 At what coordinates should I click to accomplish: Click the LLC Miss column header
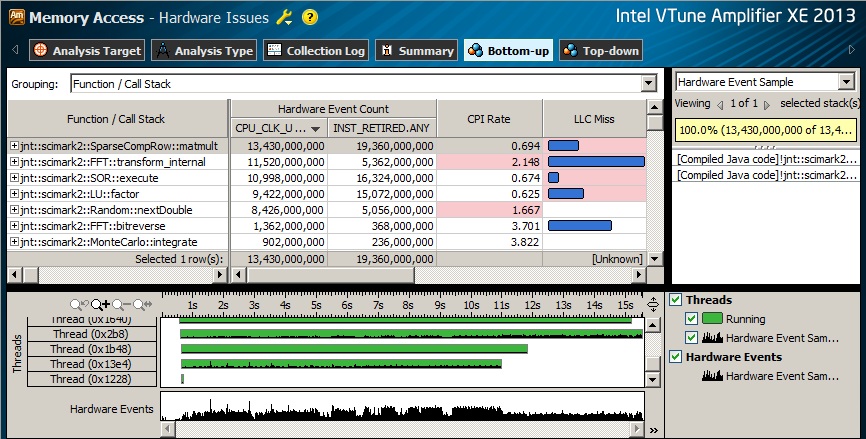tap(594, 119)
